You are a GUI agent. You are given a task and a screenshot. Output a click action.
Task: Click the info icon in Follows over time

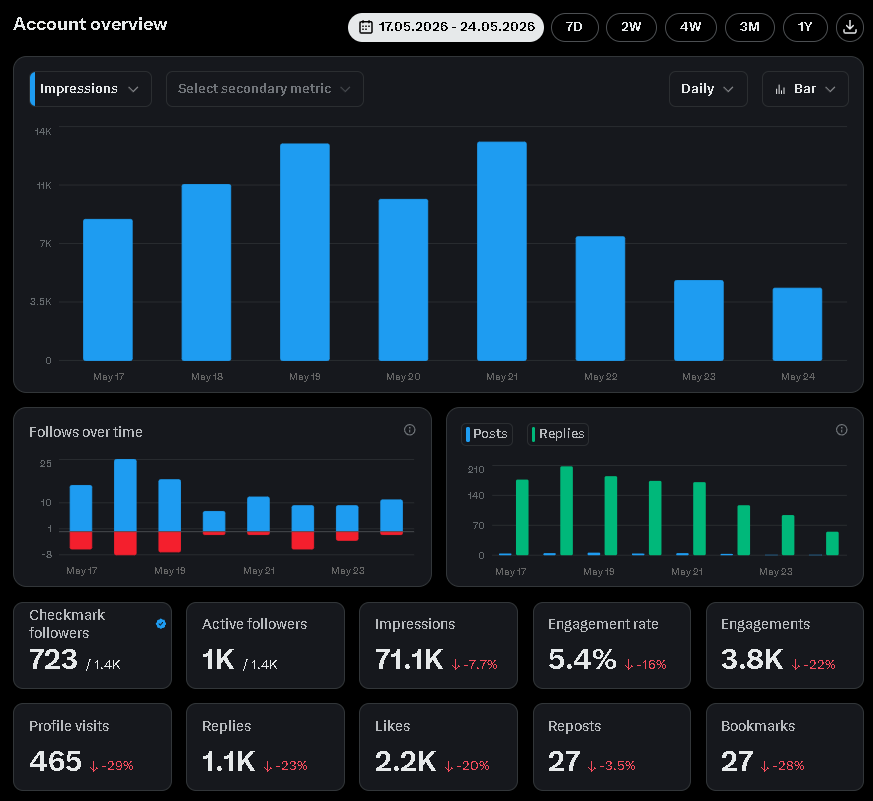tap(410, 430)
